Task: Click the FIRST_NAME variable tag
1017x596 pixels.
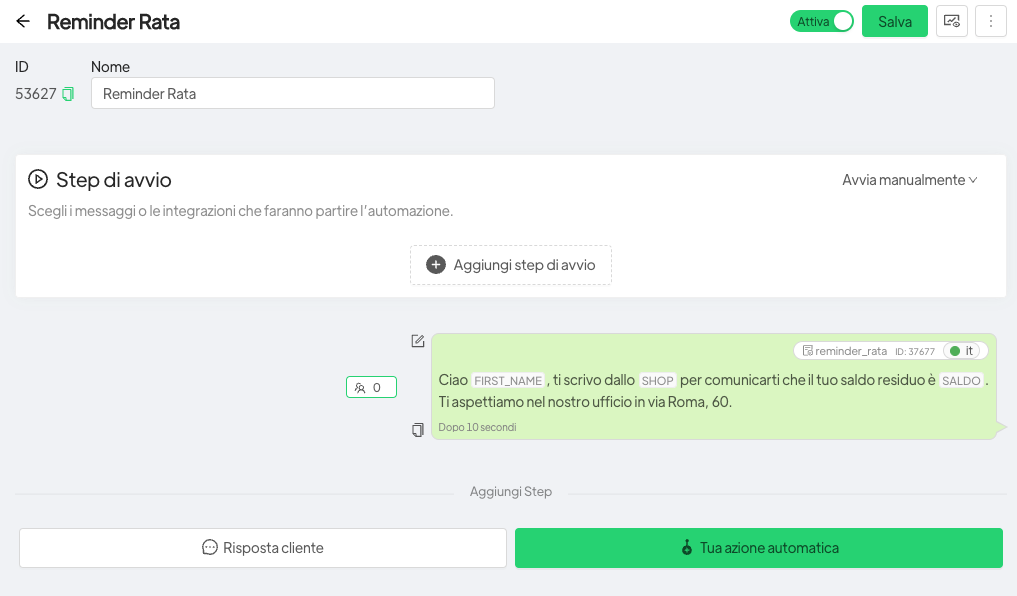Action: [x=508, y=381]
